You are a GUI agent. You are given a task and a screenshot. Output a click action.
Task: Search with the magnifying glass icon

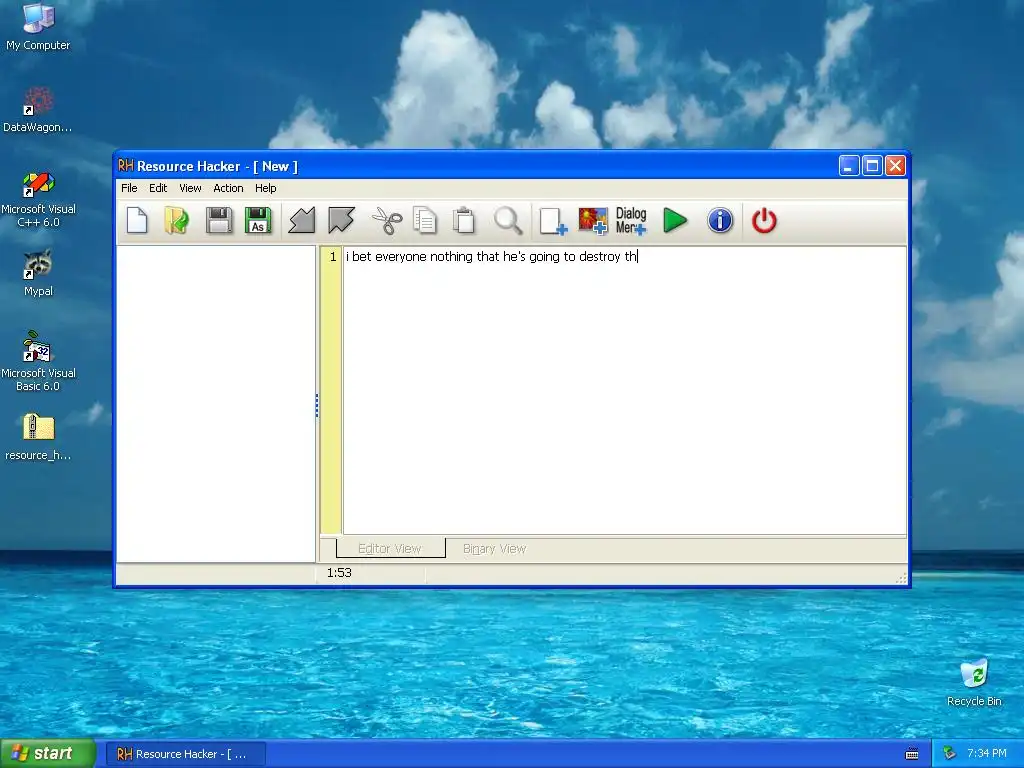[x=508, y=221]
